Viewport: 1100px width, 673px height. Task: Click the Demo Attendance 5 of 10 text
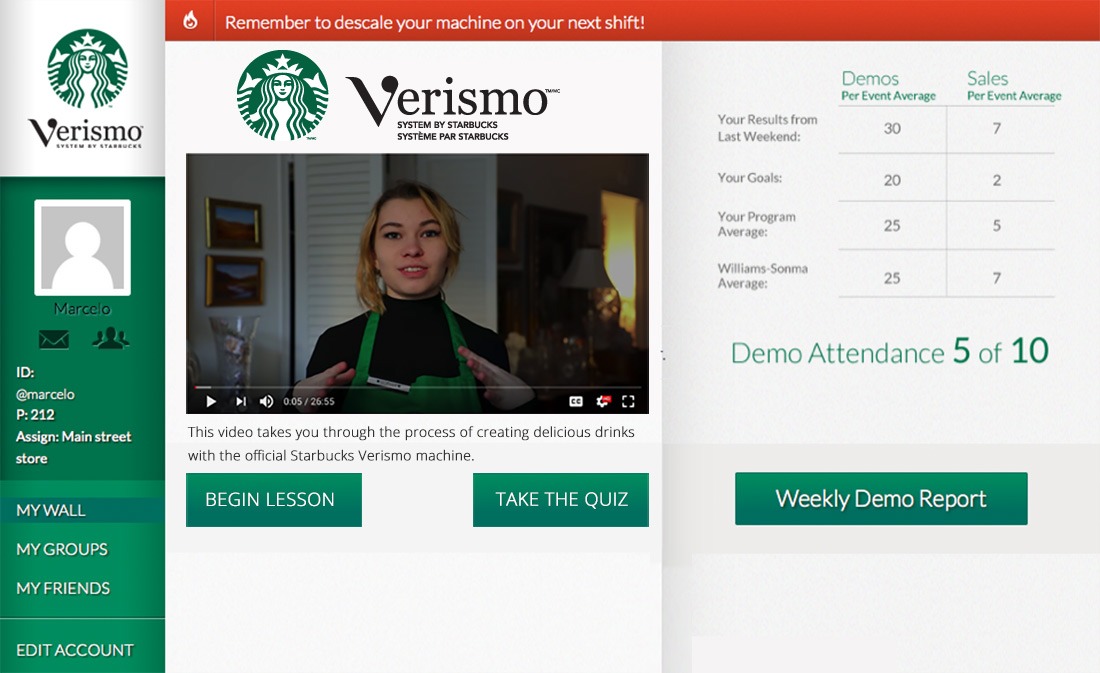pyautogui.click(x=890, y=351)
